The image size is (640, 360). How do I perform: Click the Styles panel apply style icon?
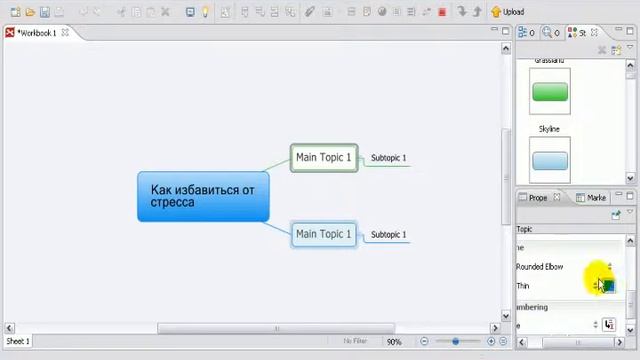pyautogui.click(x=616, y=50)
